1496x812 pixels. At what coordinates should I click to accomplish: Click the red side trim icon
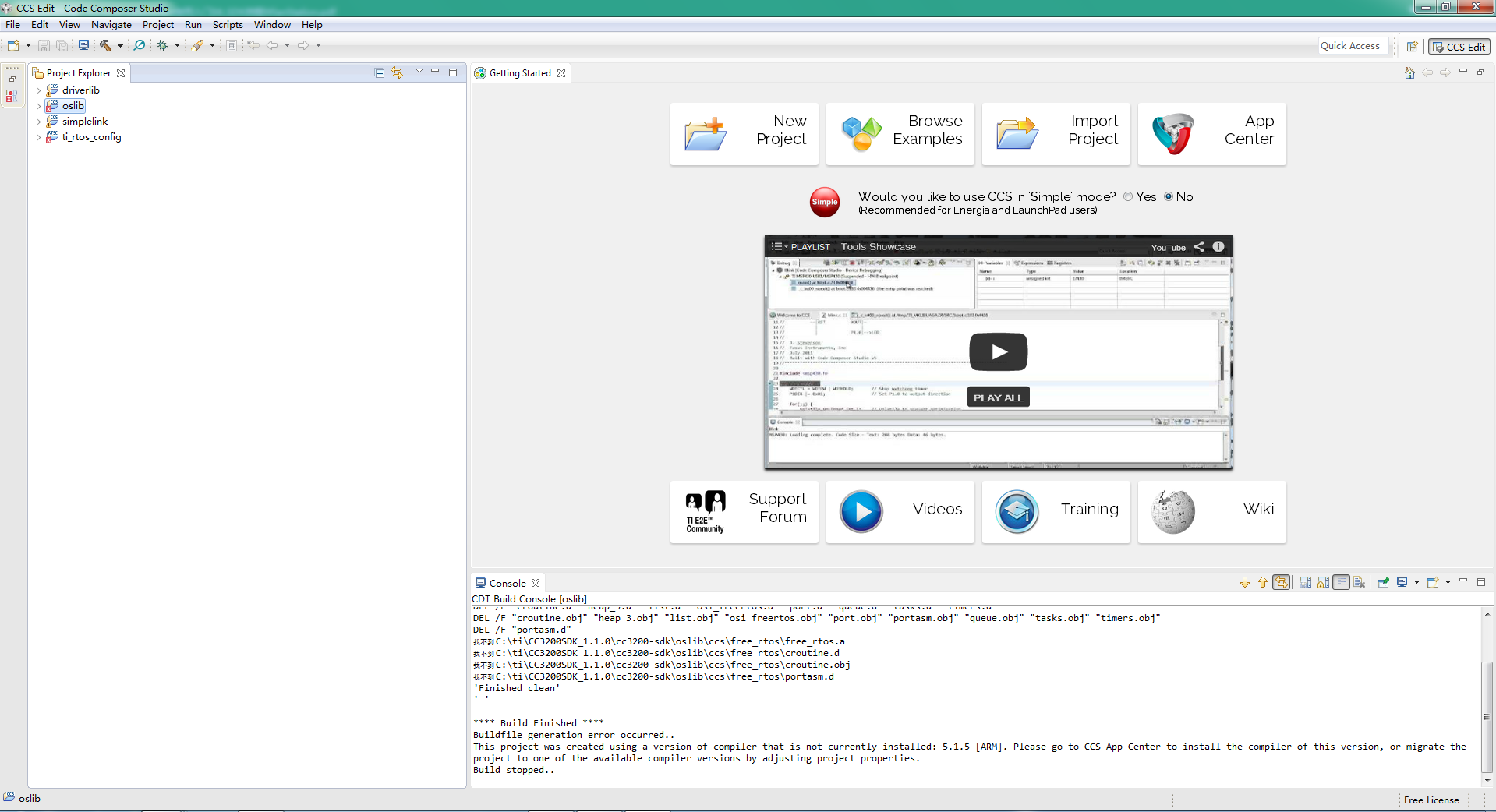pos(12,96)
